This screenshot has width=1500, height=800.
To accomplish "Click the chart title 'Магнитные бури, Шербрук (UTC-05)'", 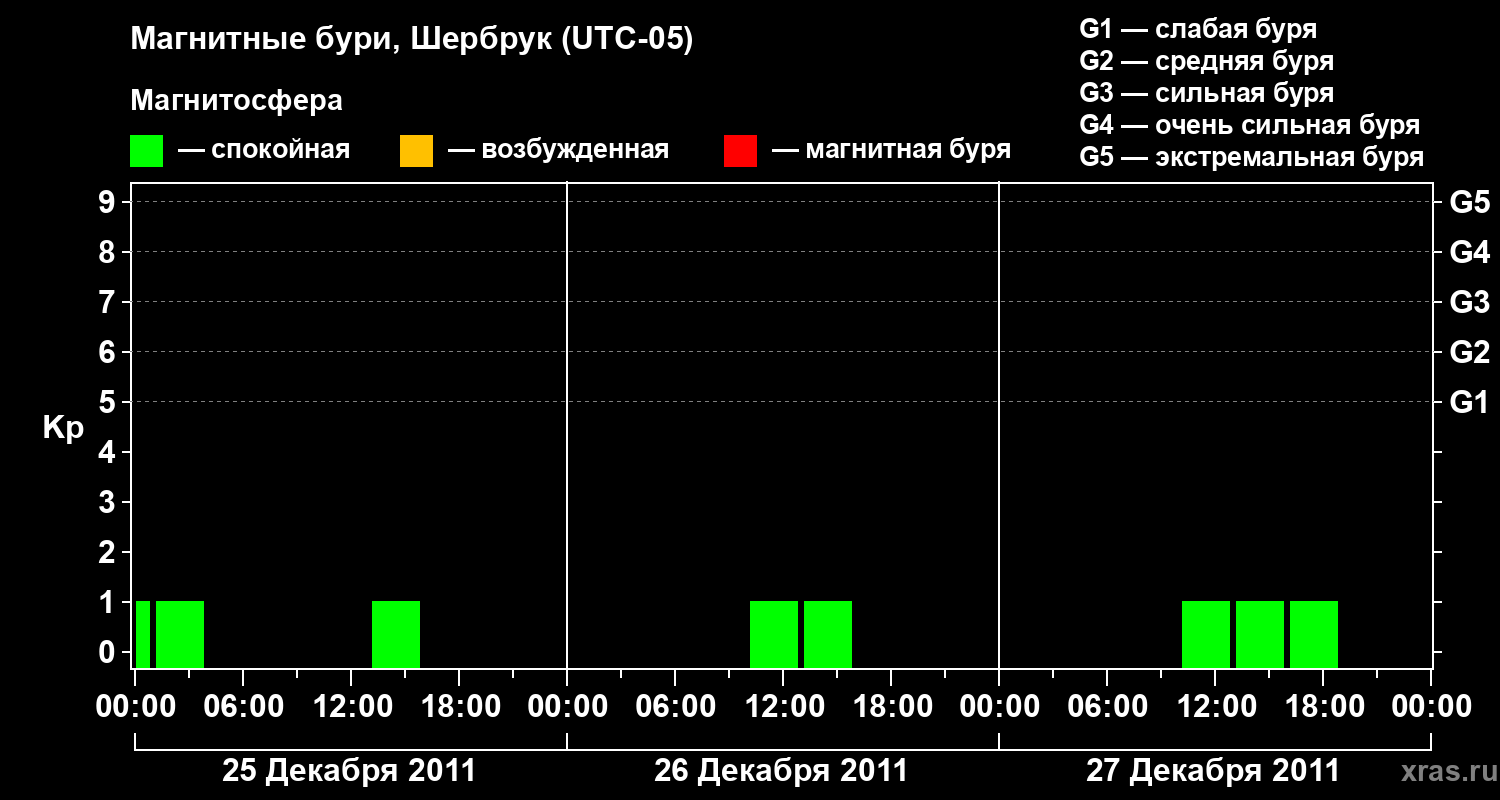I will (x=411, y=40).
